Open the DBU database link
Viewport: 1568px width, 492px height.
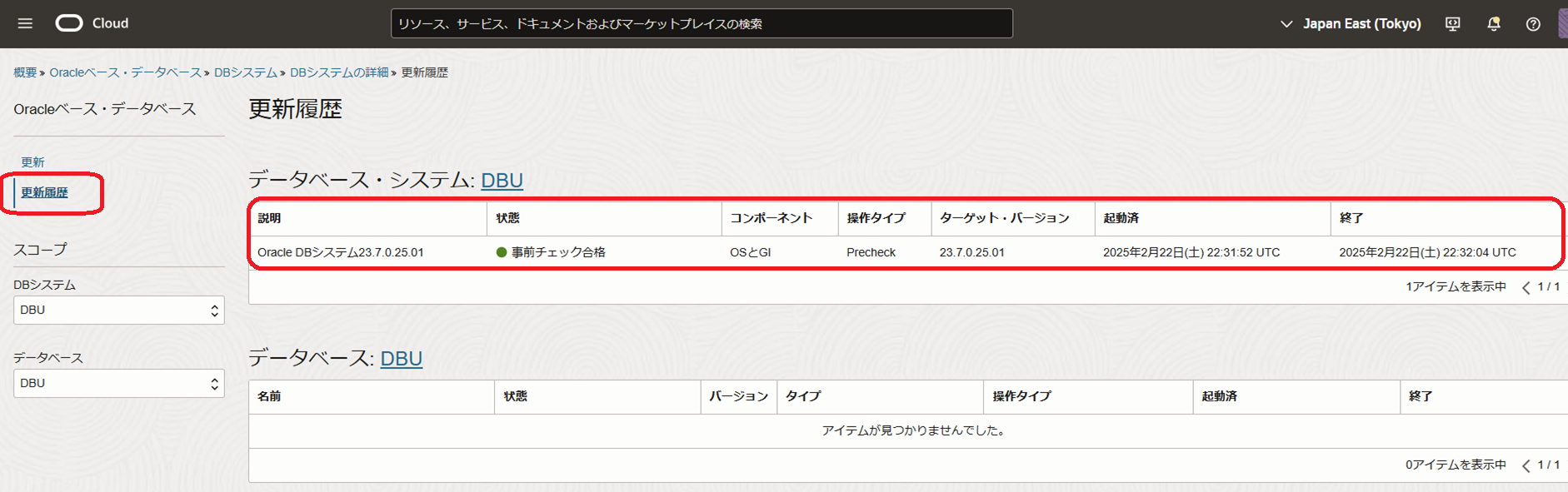click(402, 359)
